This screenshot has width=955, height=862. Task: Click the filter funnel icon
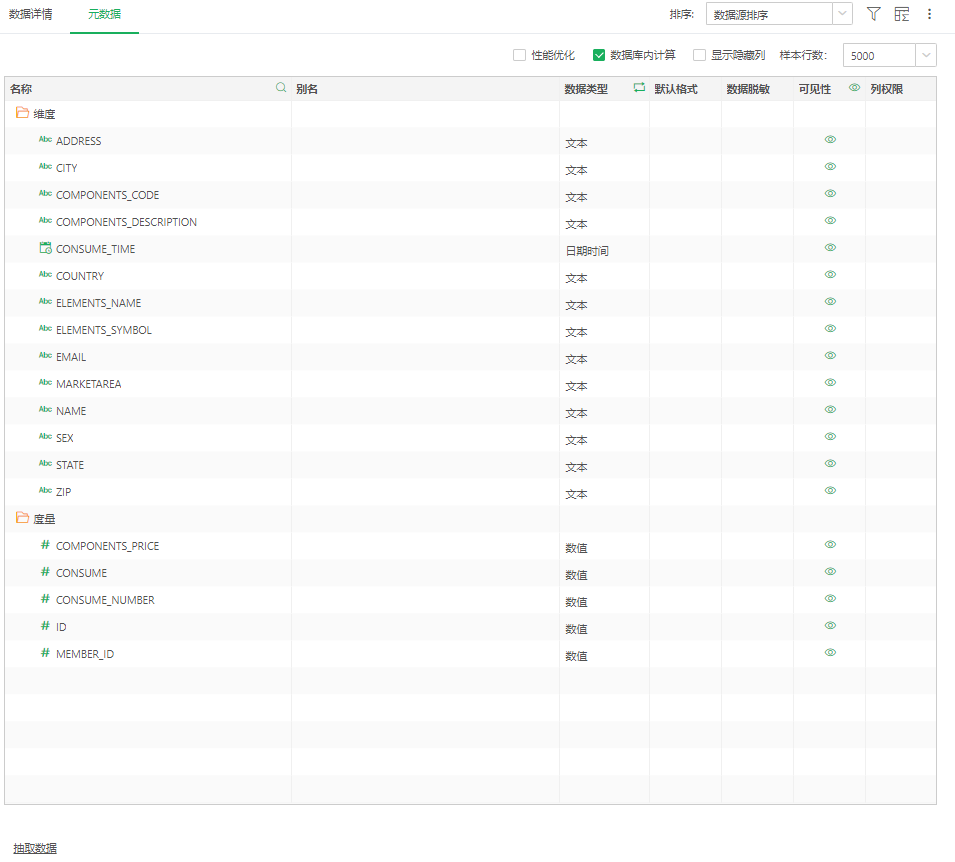(873, 14)
